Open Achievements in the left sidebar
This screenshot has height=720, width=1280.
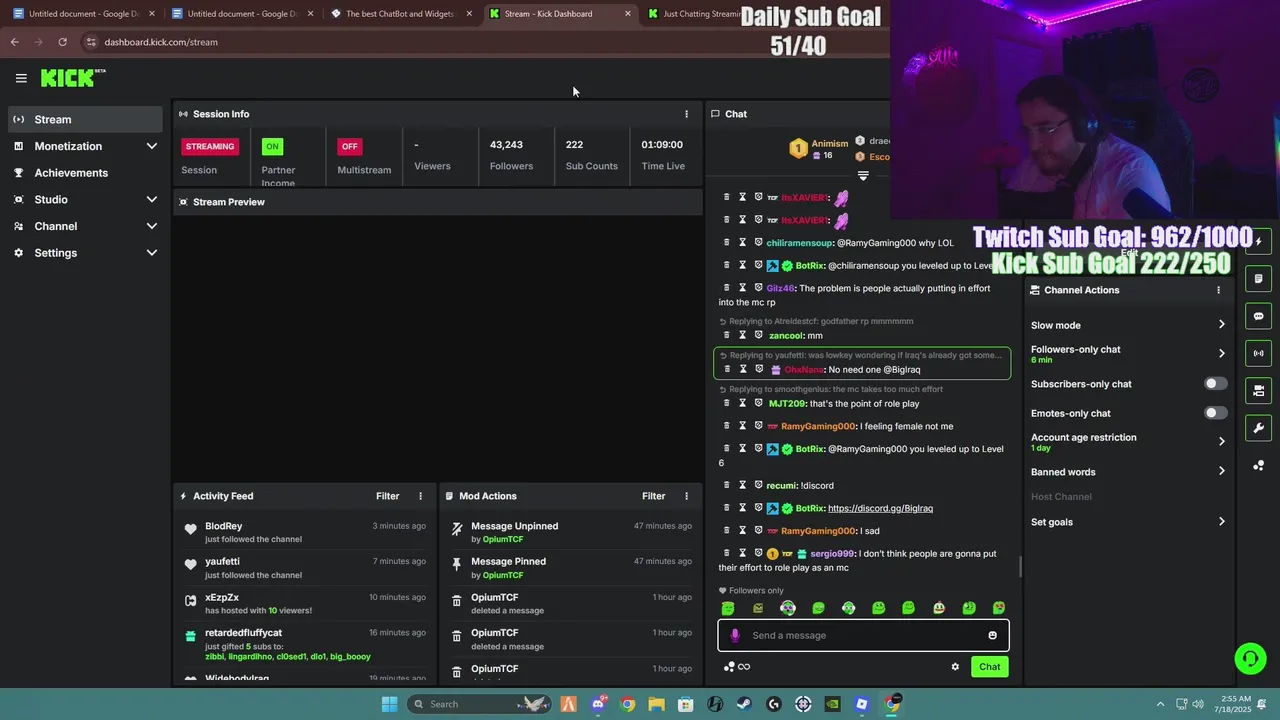pos(85,173)
